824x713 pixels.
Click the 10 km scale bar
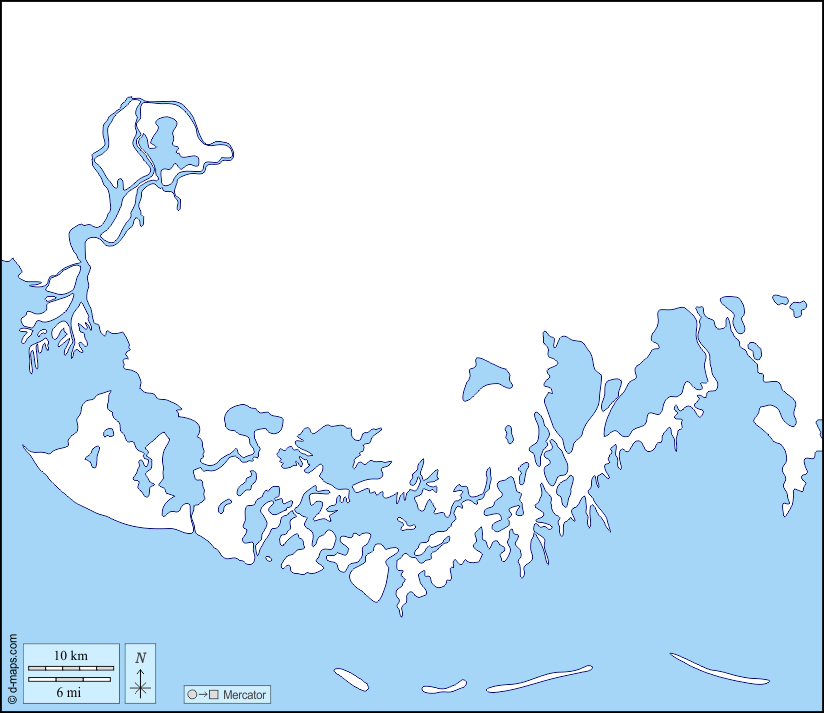point(71,668)
